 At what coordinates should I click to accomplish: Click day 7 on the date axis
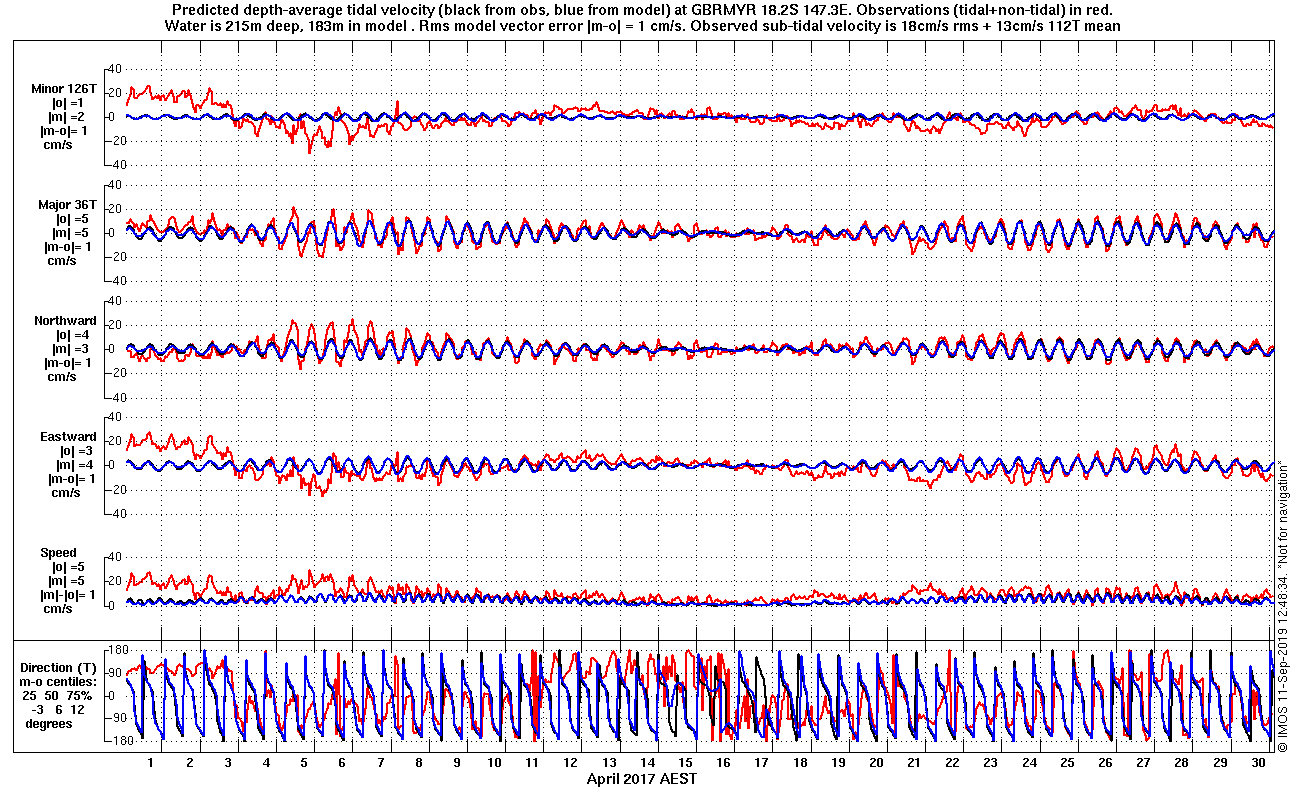coord(380,763)
